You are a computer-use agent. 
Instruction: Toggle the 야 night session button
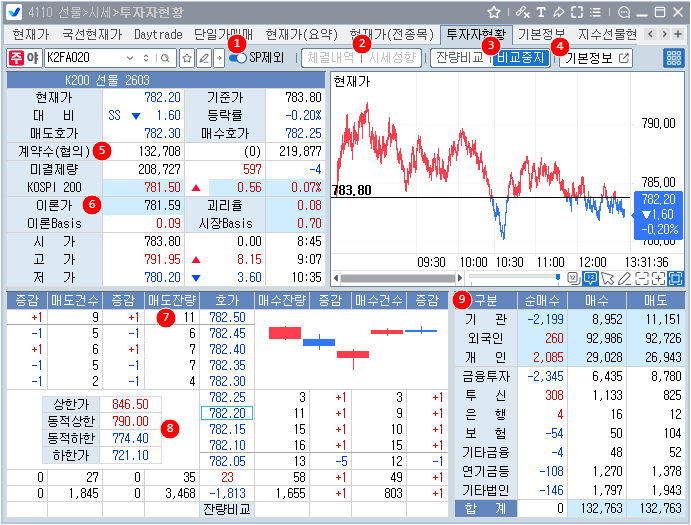click(x=33, y=58)
